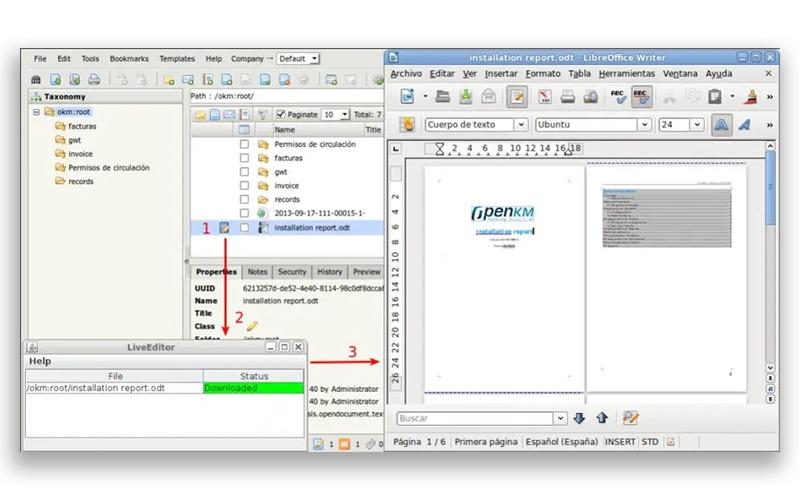Toggle Edit mode pencil icon in Writer toolbar
Screen dimensions: 800x500
[x=517, y=96]
